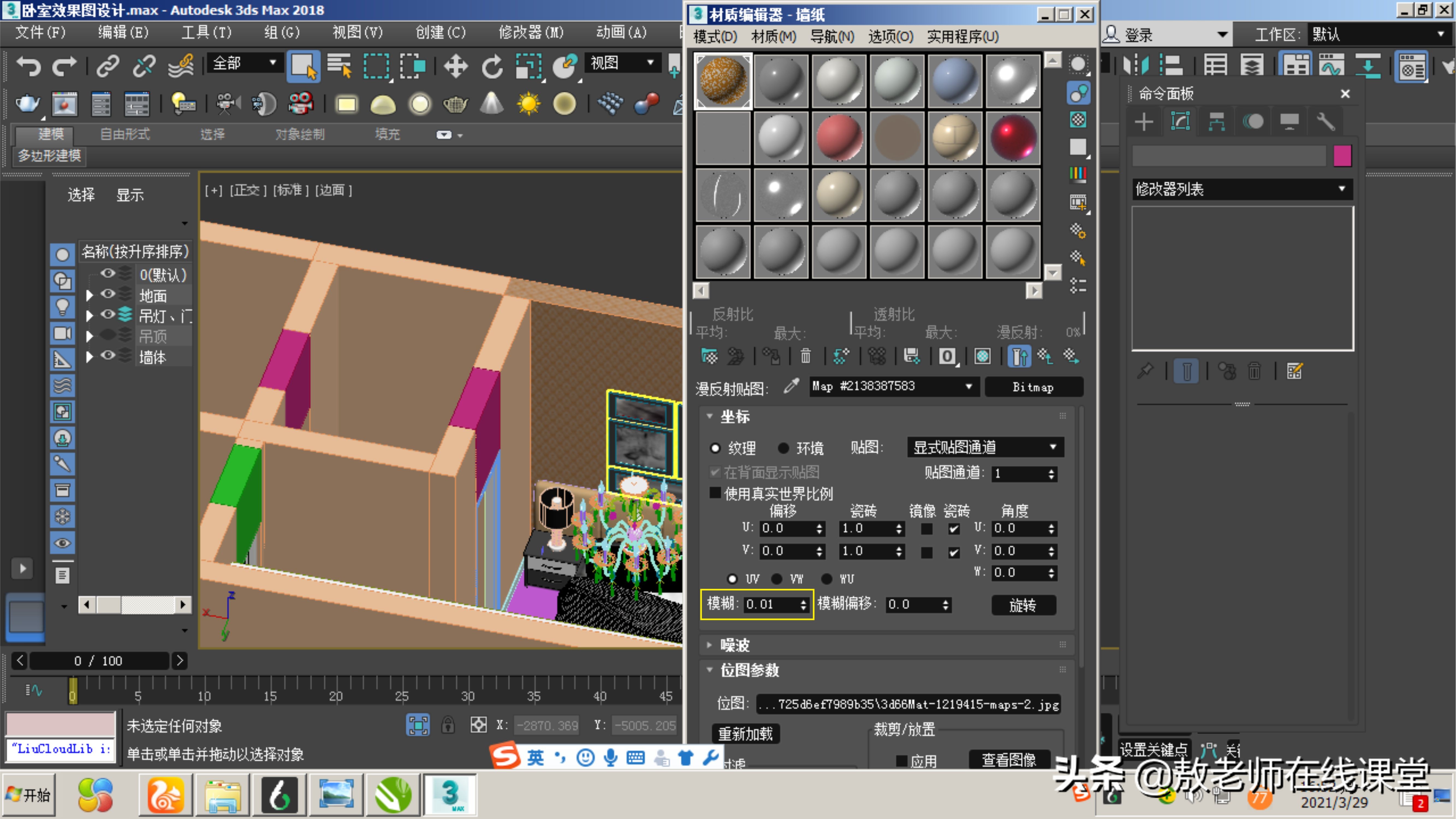
Task: Expand the 噪波 rollout
Action: (x=735, y=645)
